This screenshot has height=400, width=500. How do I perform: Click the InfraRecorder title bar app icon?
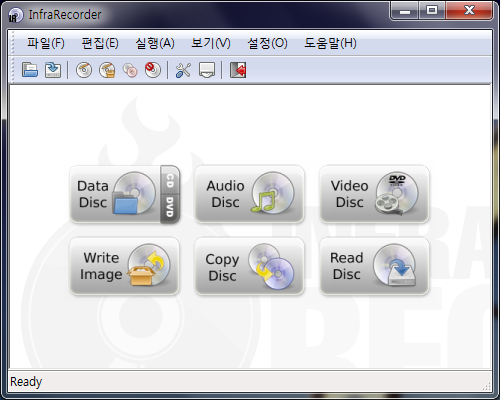point(15,15)
